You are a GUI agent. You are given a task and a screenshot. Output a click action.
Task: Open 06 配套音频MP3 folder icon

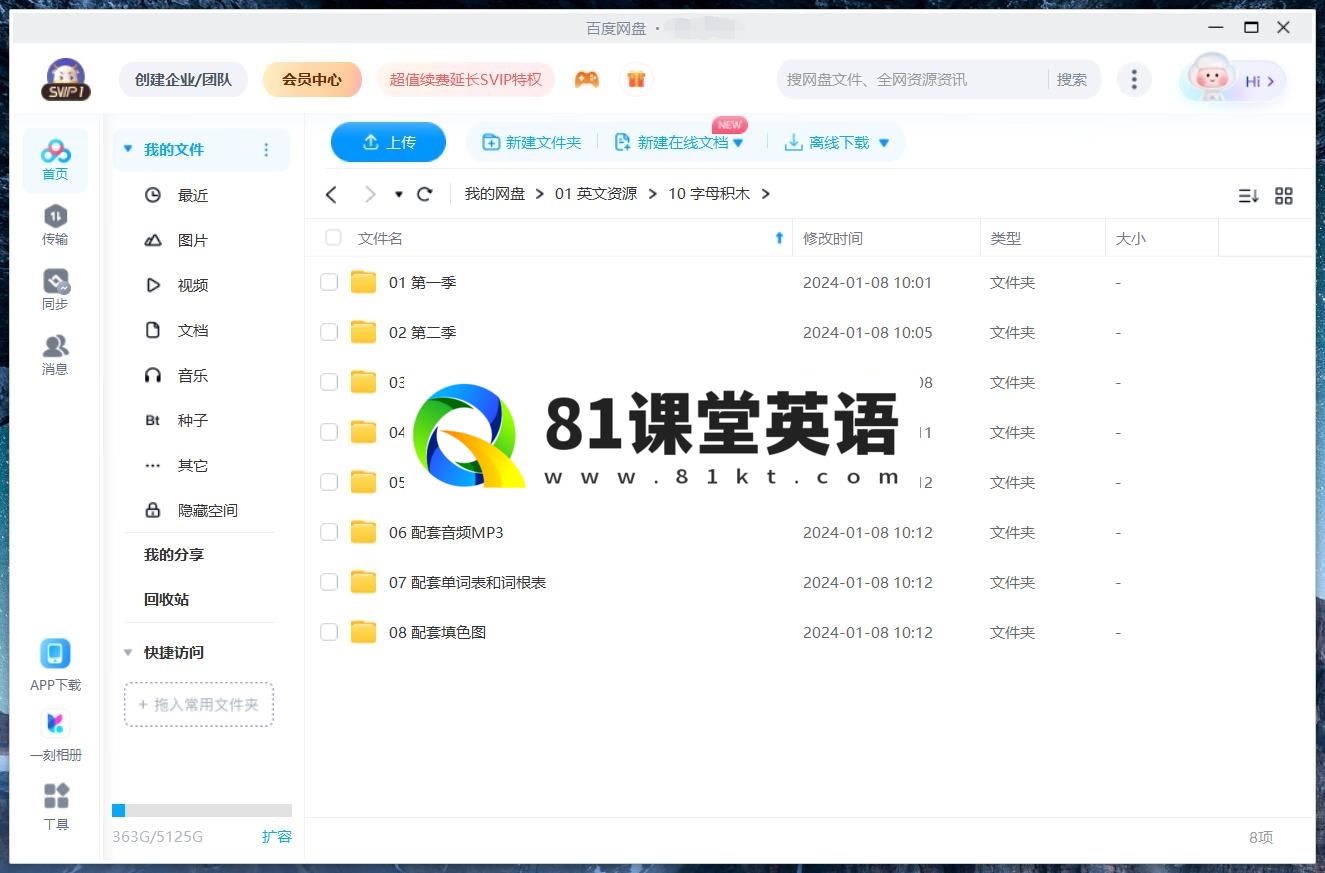pyautogui.click(x=363, y=532)
